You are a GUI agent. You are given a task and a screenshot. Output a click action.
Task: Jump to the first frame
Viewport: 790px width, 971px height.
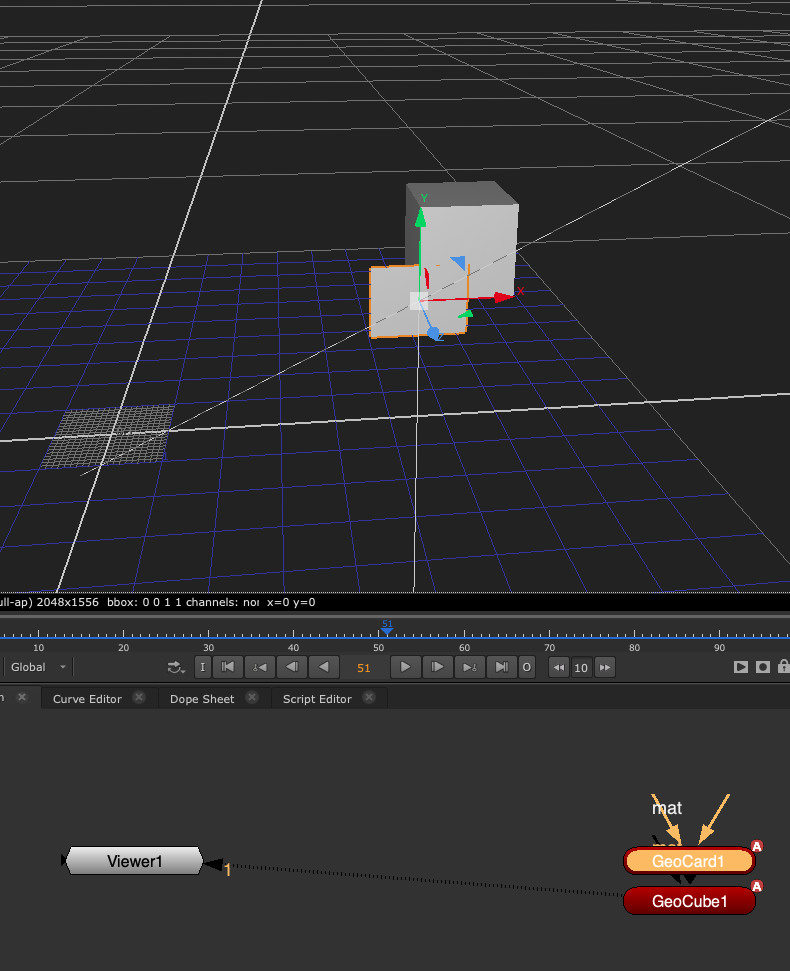[228, 667]
